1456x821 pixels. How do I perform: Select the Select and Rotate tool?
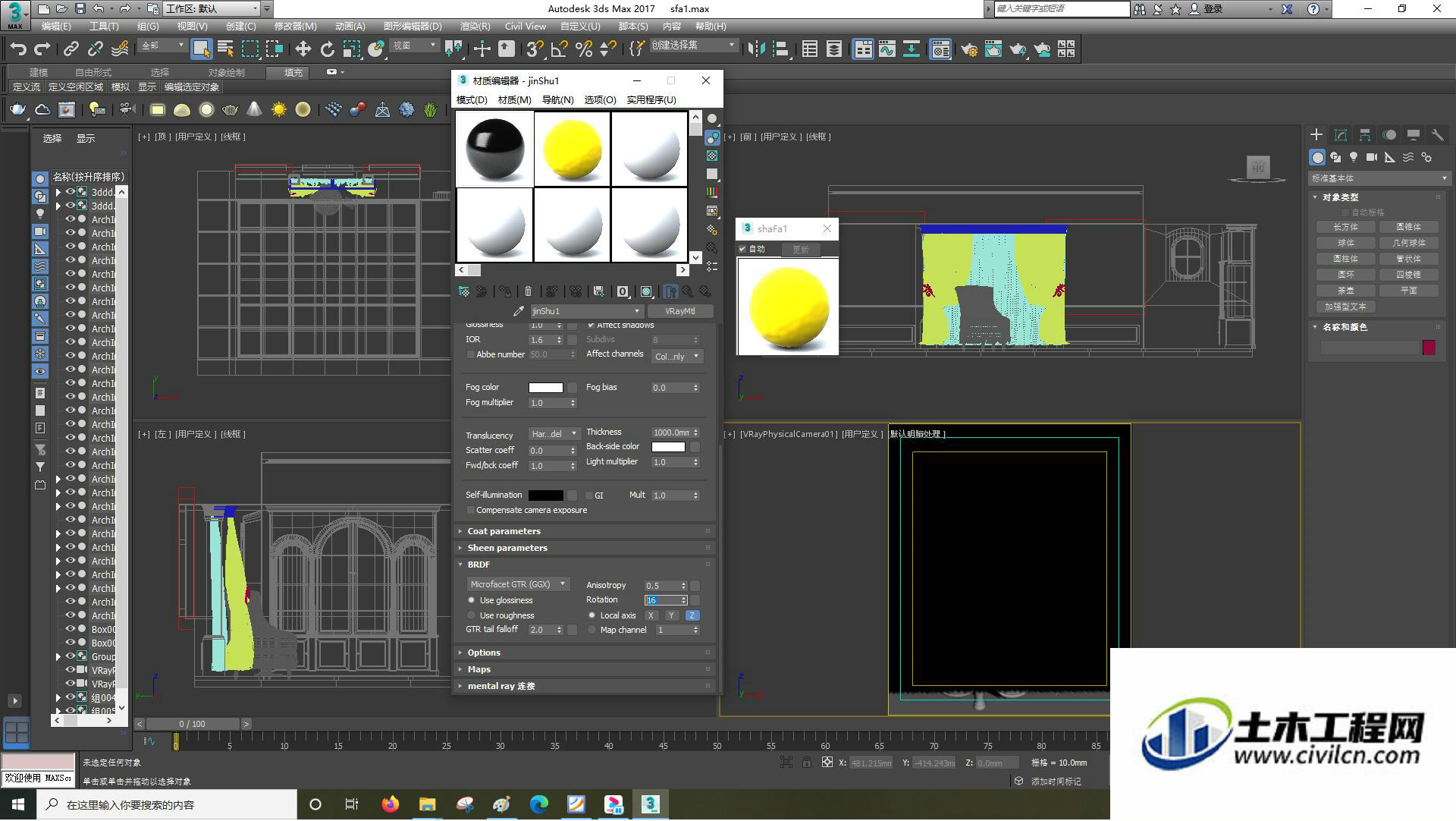(327, 49)
